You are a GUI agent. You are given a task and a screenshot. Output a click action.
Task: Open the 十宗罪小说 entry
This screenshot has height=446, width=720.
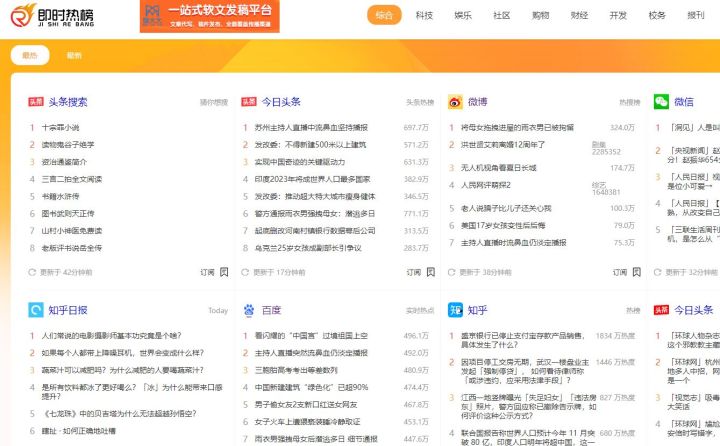point(60,127)
